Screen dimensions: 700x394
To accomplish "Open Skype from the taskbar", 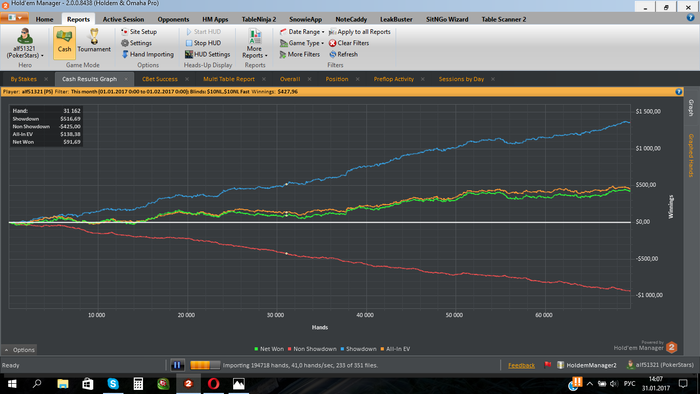I will pyautogui.click(x=113, y=384).
